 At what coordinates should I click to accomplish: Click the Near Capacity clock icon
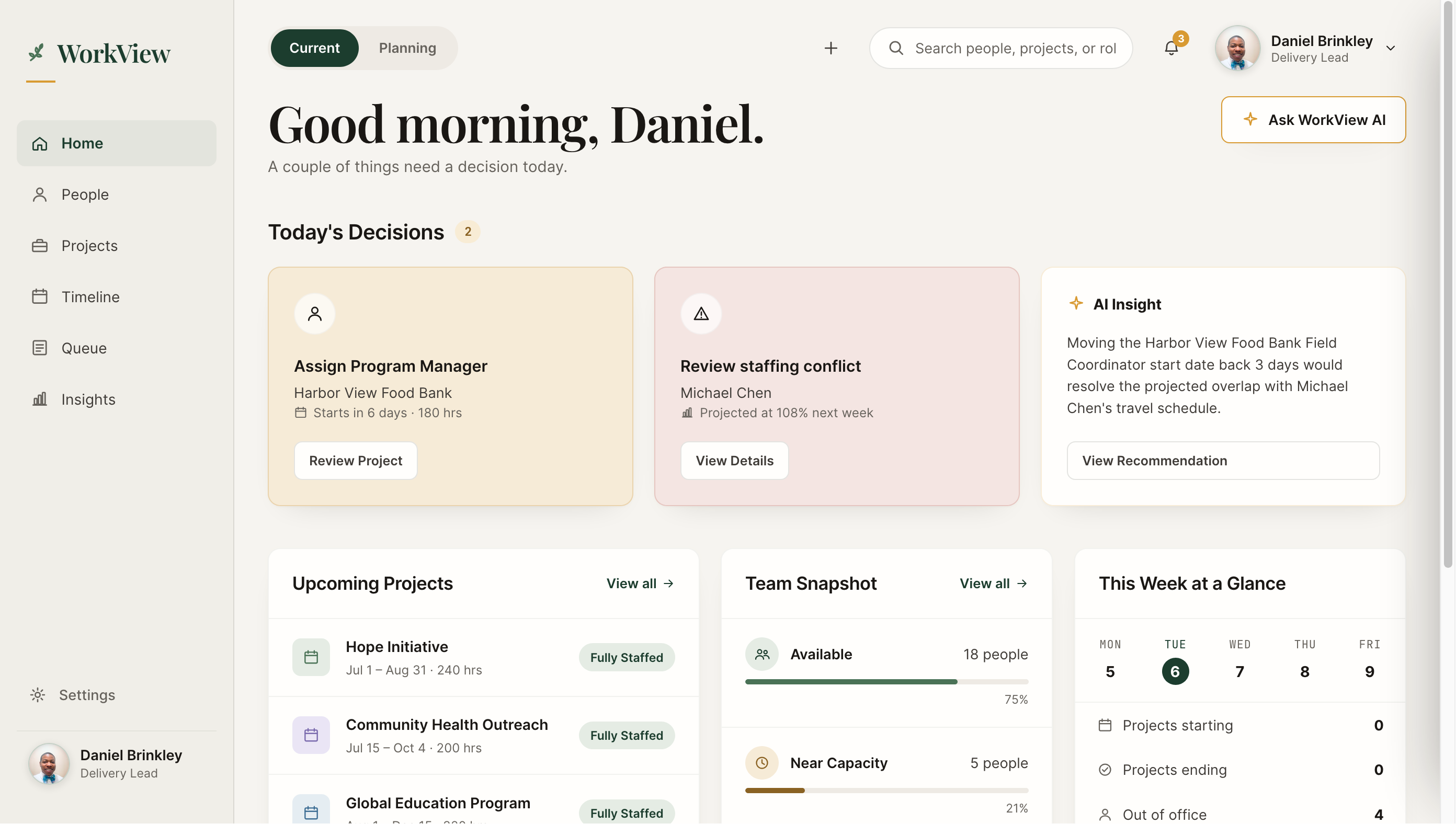point(762,763)
